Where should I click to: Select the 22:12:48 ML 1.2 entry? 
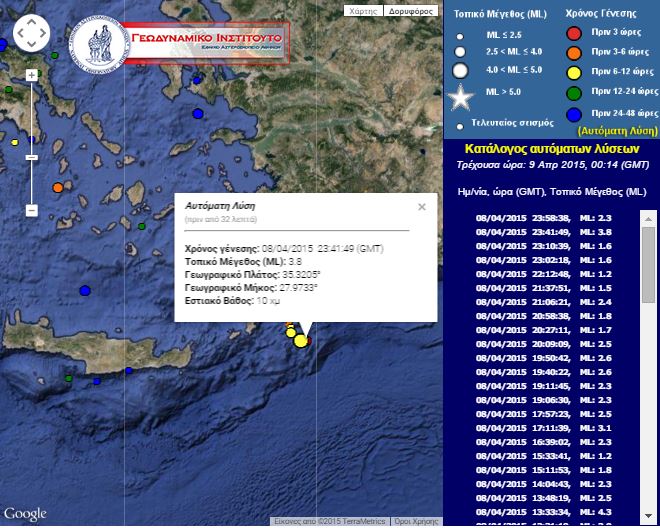tap(543, 274)
